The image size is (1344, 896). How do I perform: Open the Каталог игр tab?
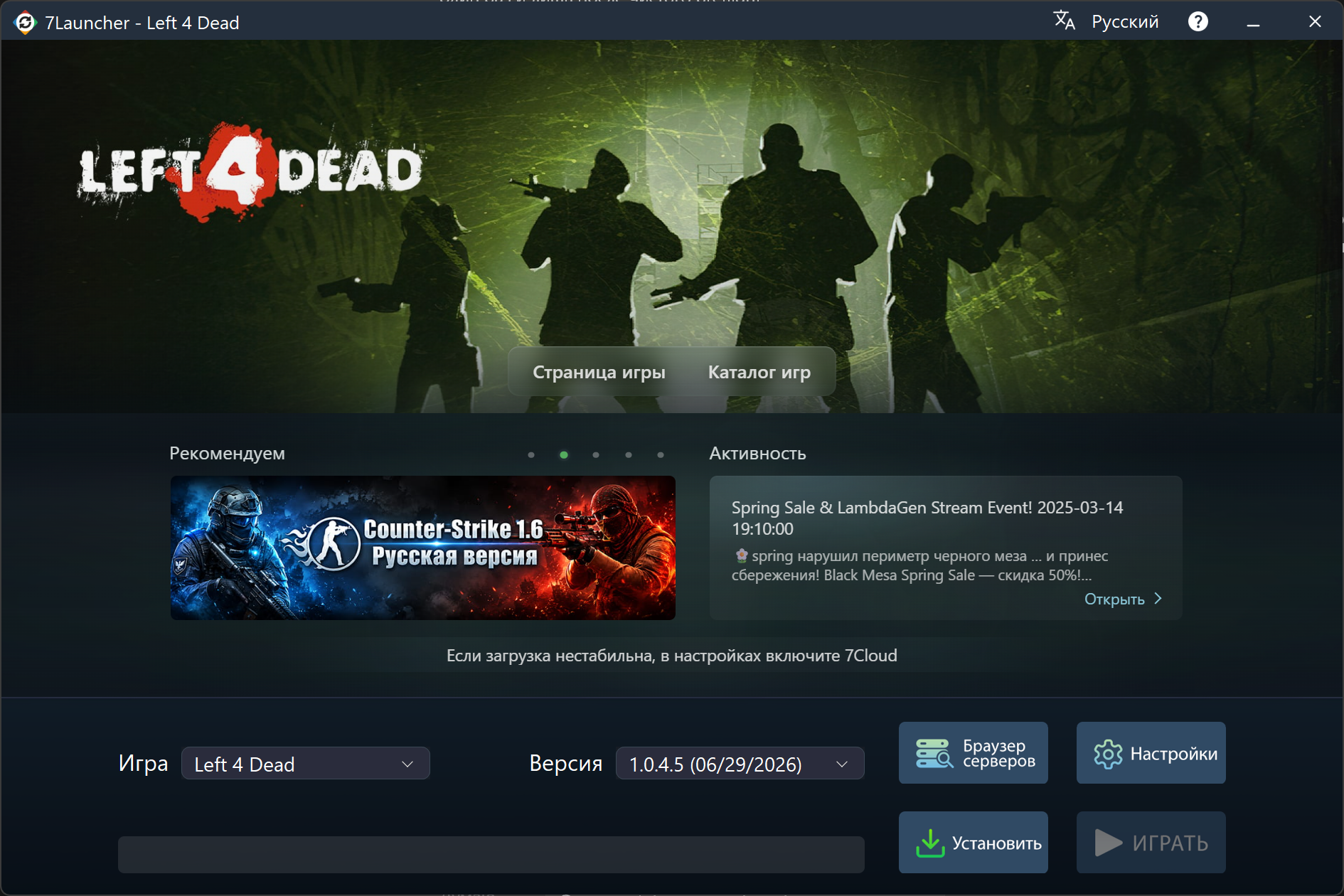tap(759, 372)
